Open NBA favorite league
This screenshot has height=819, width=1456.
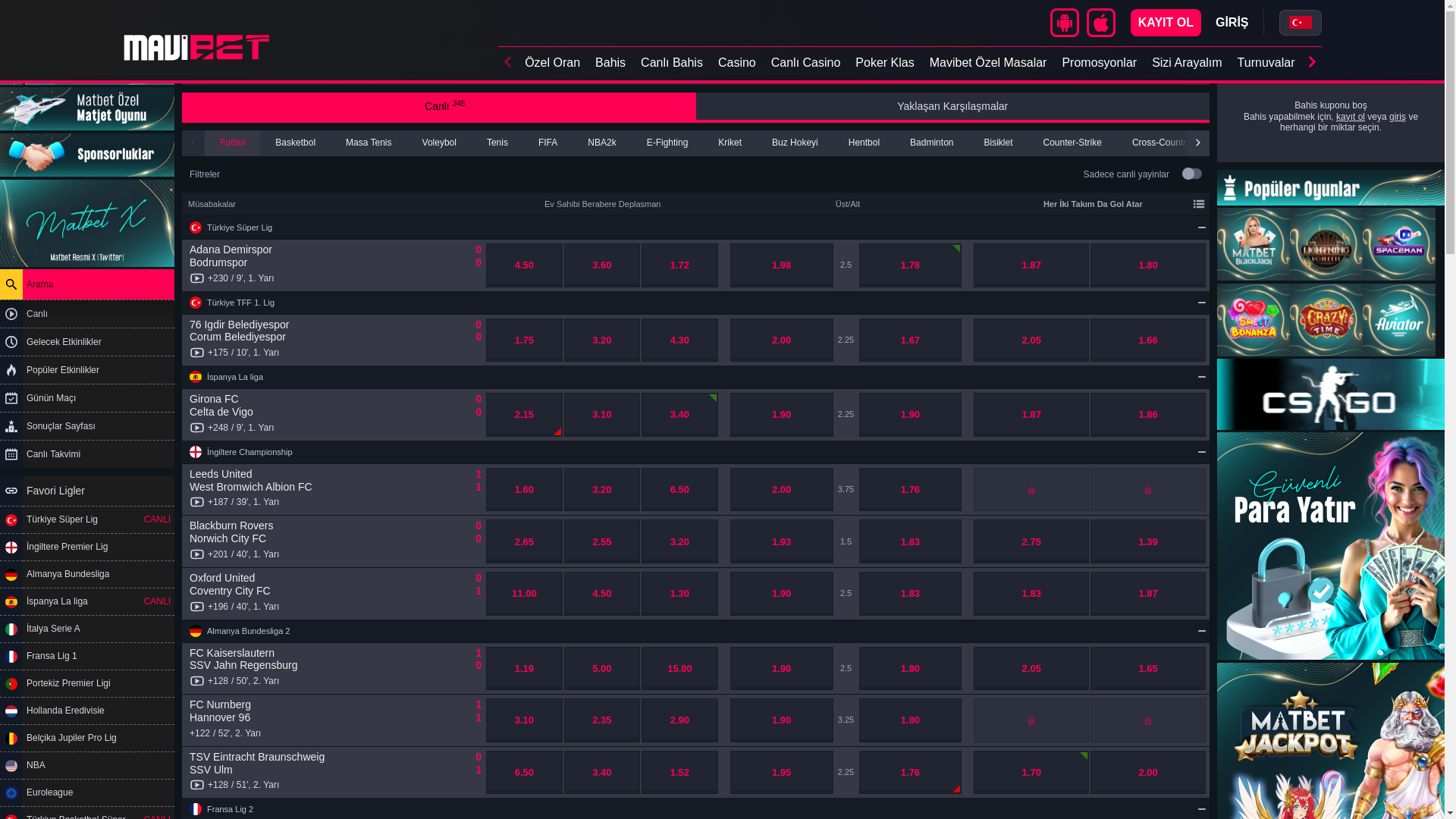[x=87, y=765]
